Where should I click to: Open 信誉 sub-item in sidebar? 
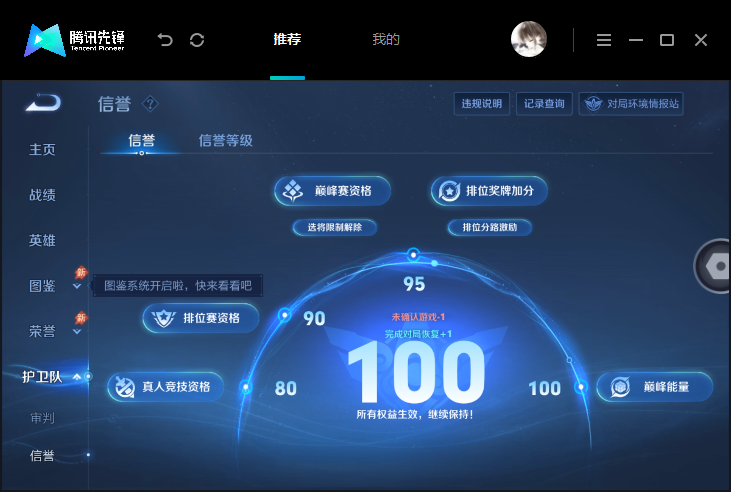pyautogui.click(x=42, y=456)
